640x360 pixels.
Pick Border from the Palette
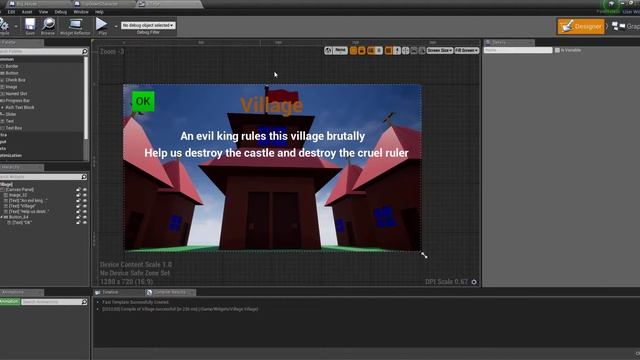click(12, 66)
